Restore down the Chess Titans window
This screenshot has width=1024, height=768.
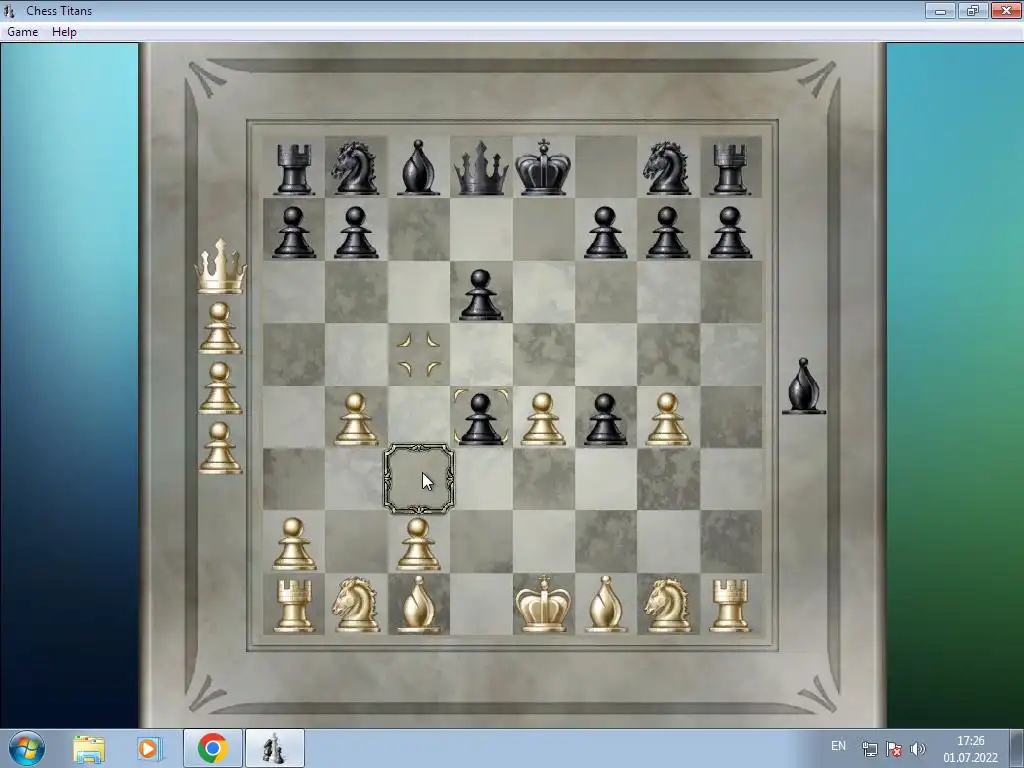[973, 10]
